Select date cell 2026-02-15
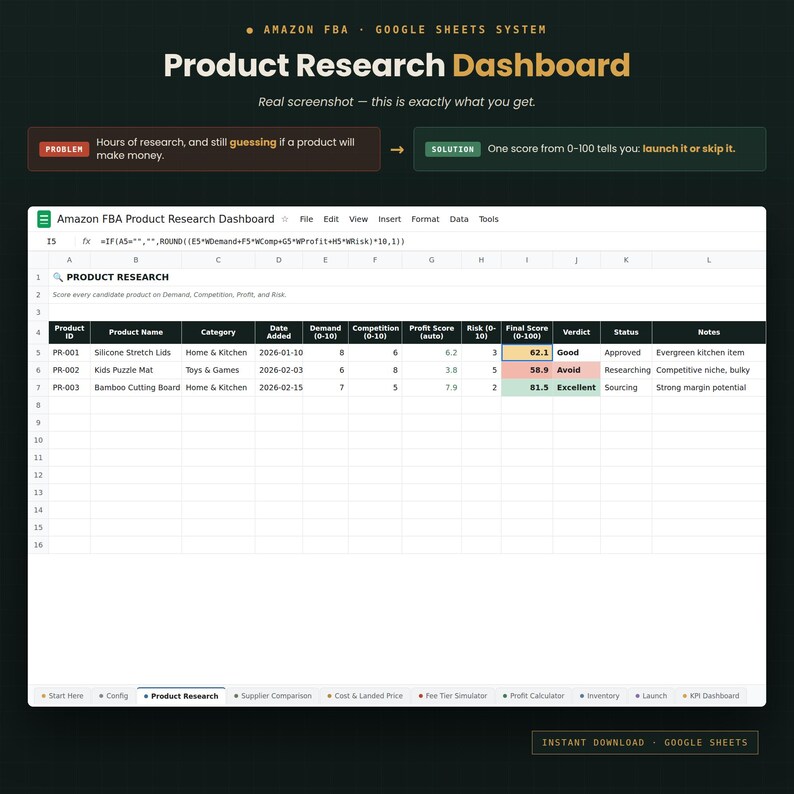Image resolution: width=794 pixels, height=794 pixels. pos(279,387)
